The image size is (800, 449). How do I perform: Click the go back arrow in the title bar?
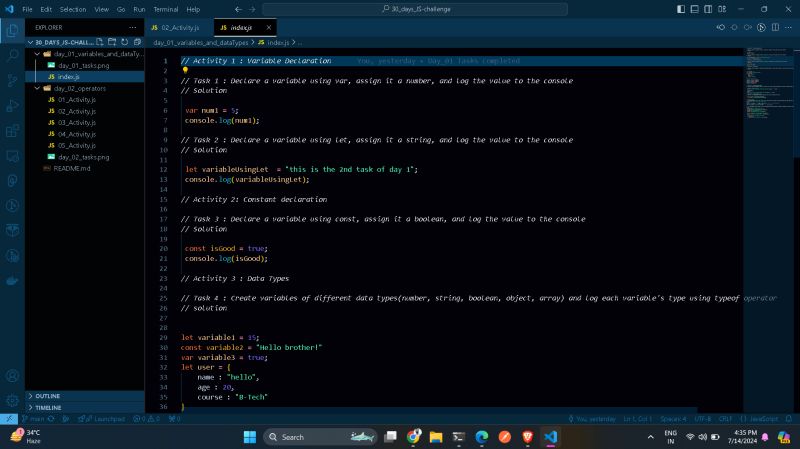(x=238, y=9)
